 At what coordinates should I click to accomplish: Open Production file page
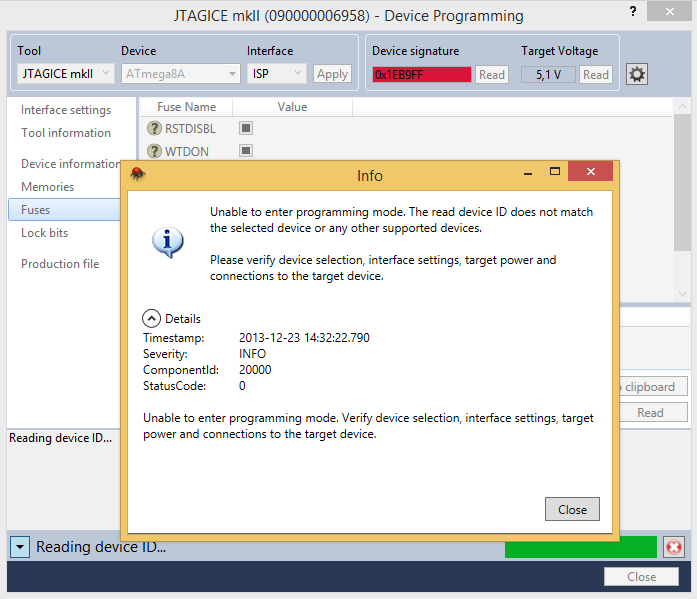pyautogui.click(x=60, y=264)
